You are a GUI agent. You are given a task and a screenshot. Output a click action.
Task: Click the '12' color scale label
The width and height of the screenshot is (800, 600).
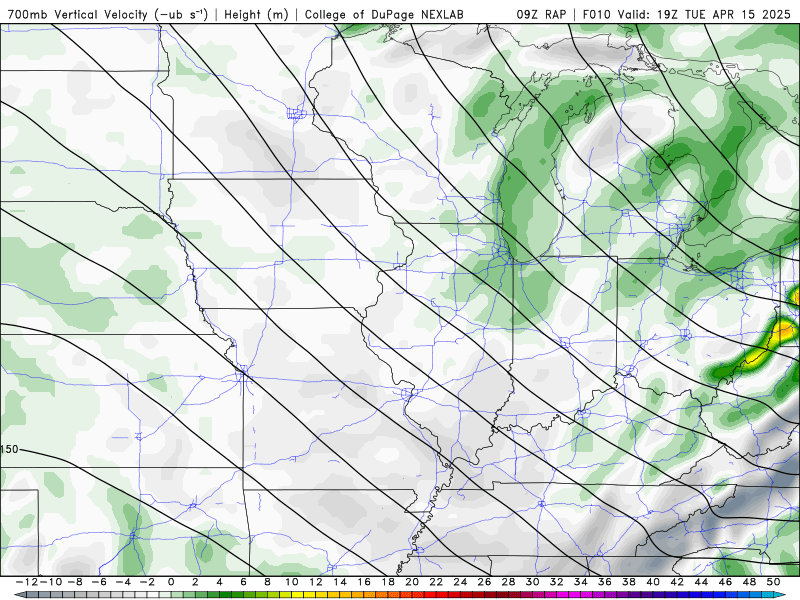tap(316, 582)
